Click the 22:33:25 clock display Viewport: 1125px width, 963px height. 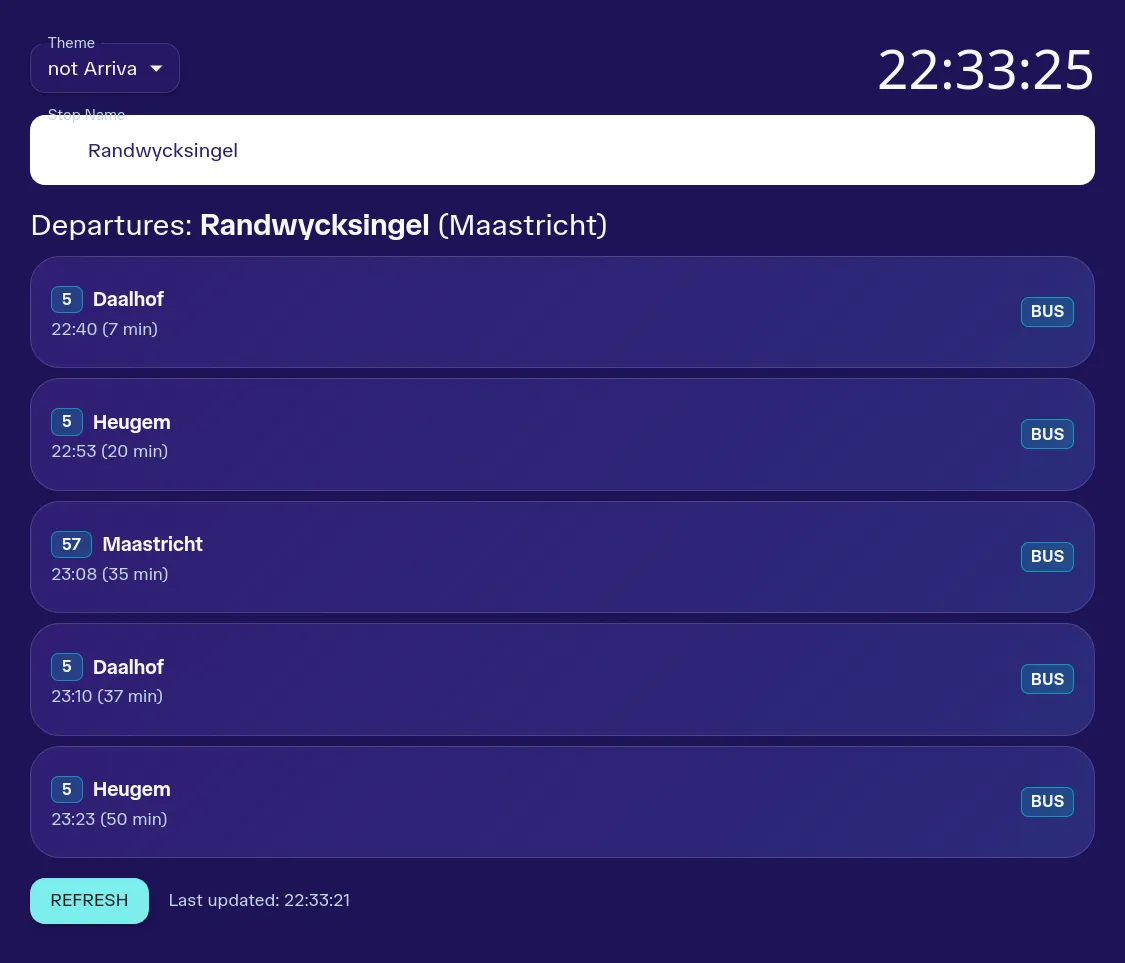pos(986,71)
